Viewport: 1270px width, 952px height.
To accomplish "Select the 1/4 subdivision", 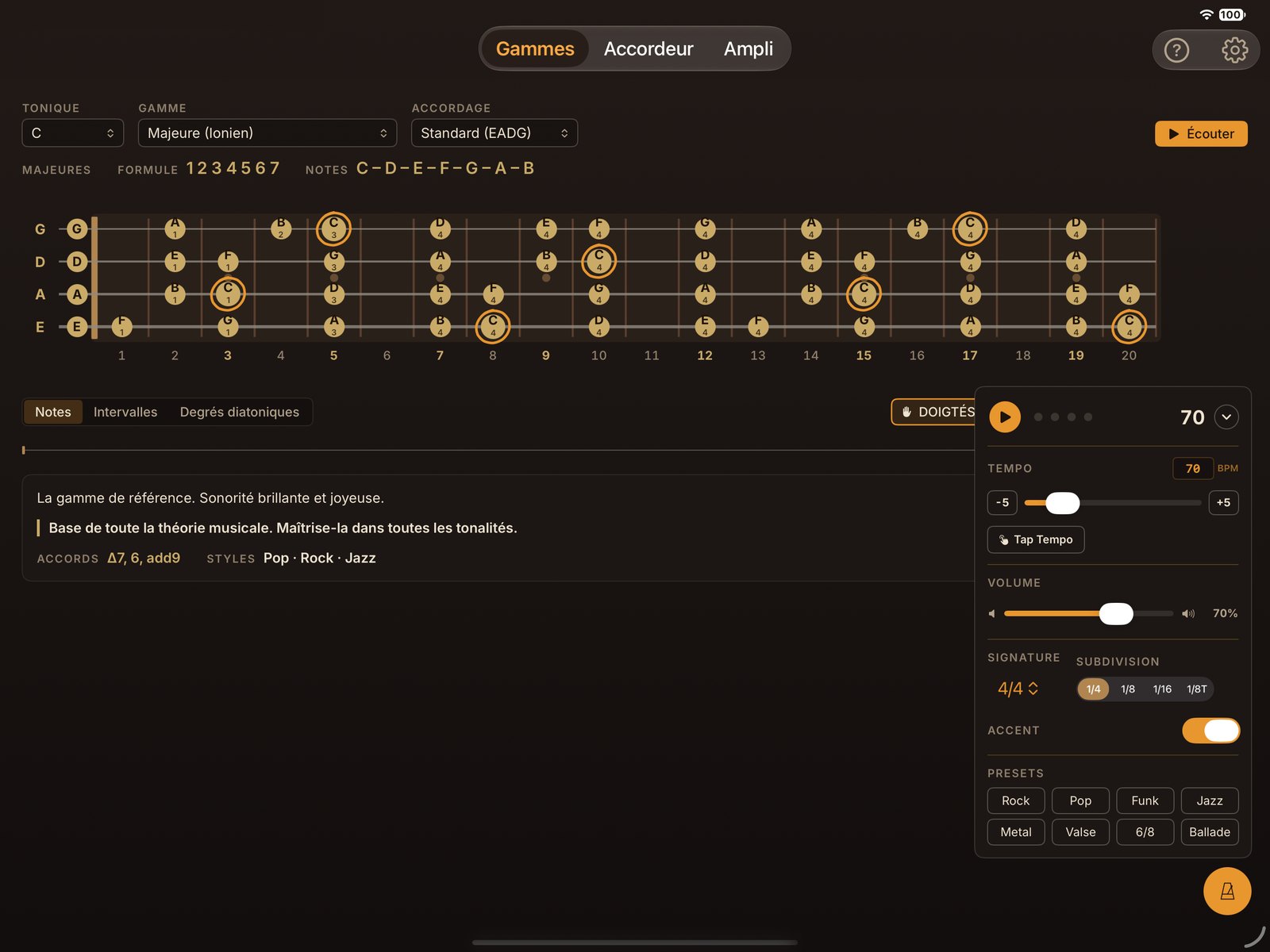I will 1094,689.
